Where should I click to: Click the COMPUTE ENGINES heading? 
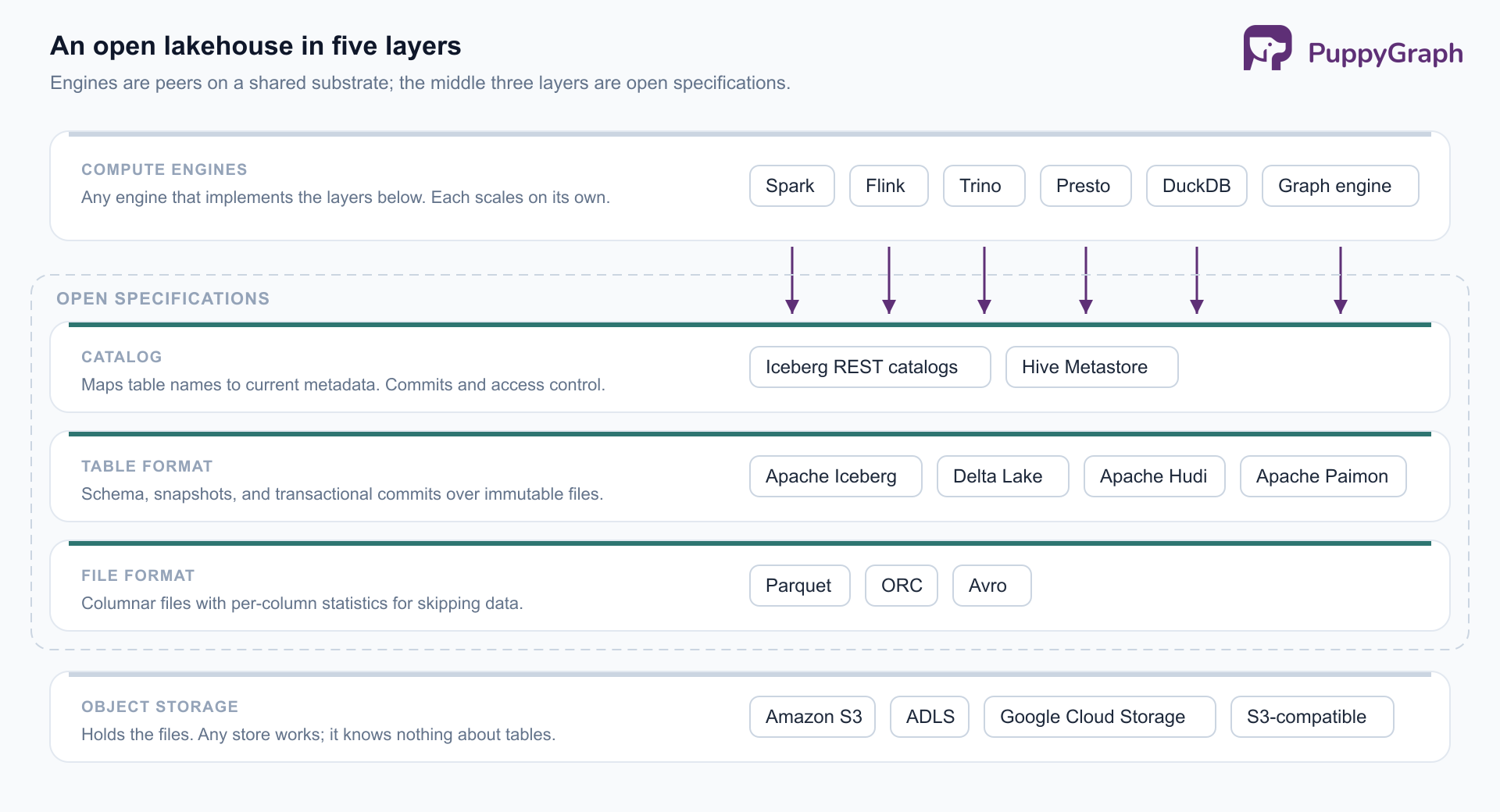pos(164,169)
